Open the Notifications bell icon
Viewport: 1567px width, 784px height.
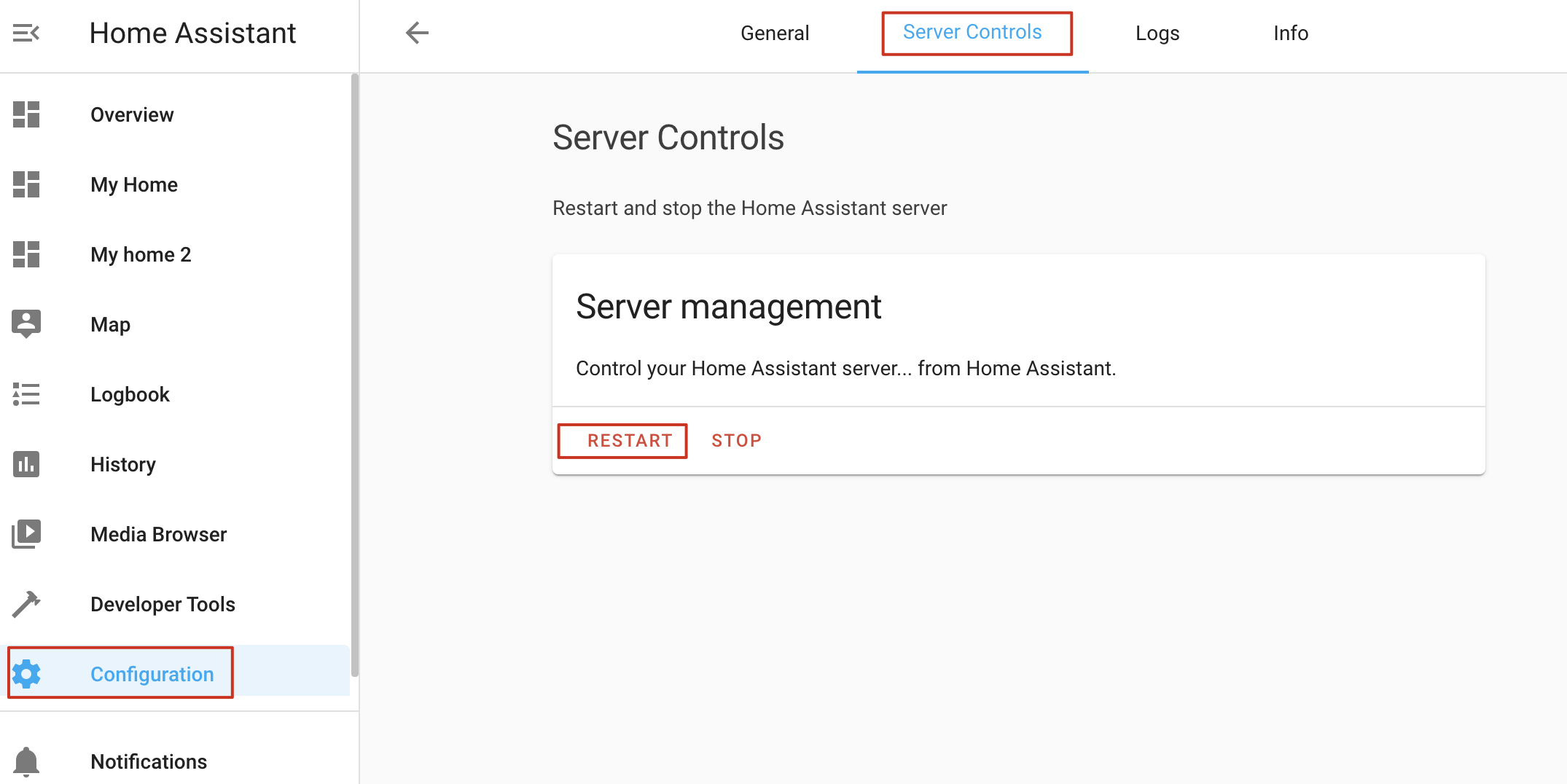26,761
